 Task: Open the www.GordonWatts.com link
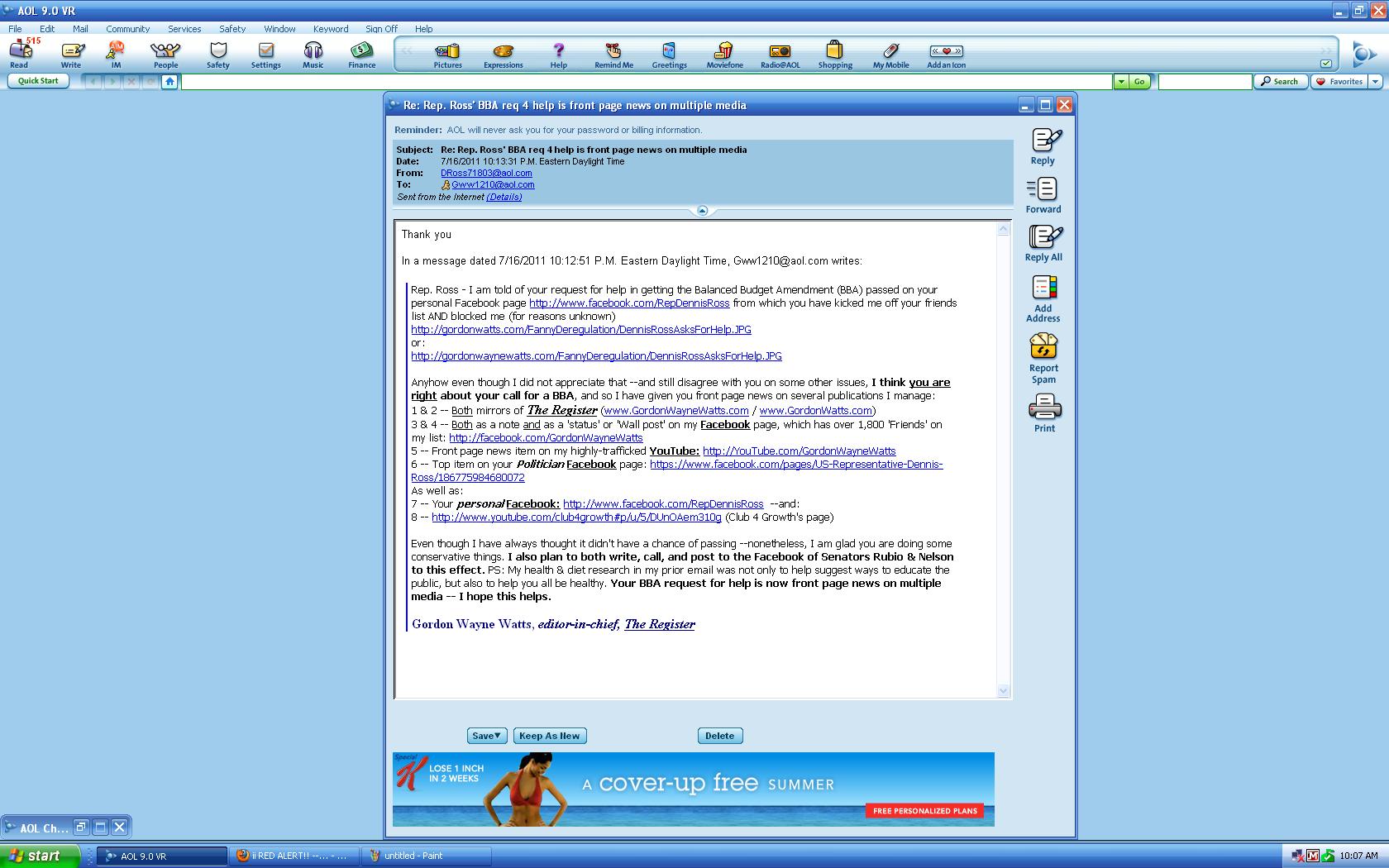click(815, 410)
